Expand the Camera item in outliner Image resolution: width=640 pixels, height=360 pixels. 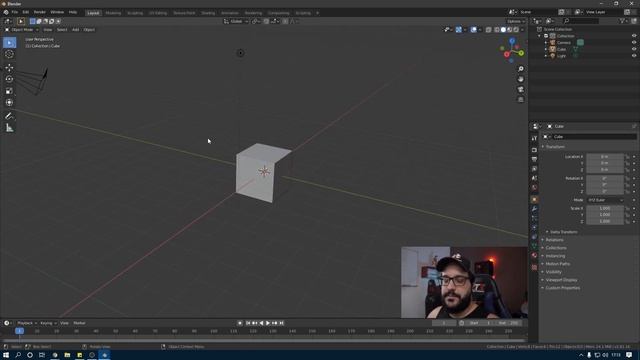coord(546,42)
